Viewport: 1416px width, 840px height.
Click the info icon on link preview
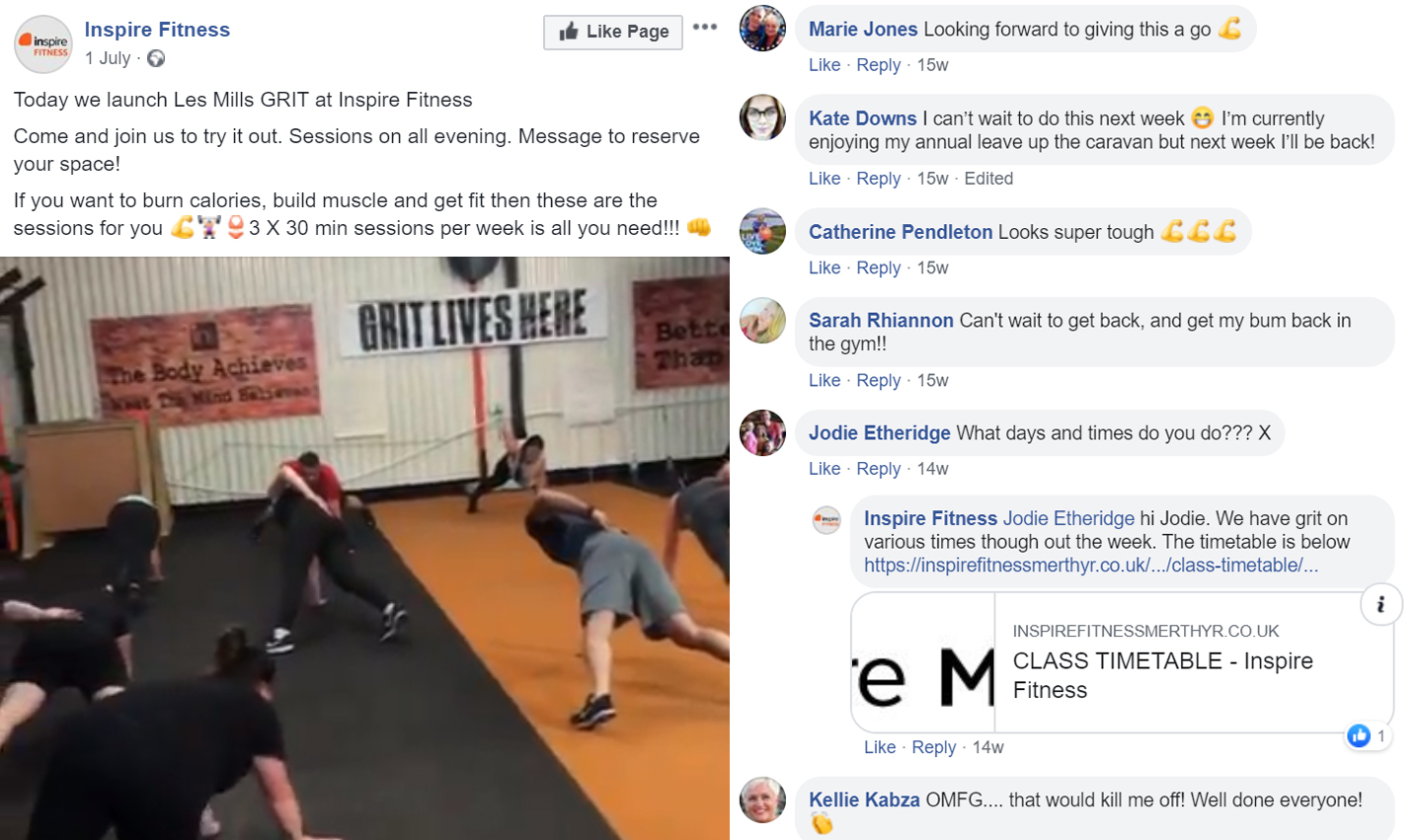1381,604
